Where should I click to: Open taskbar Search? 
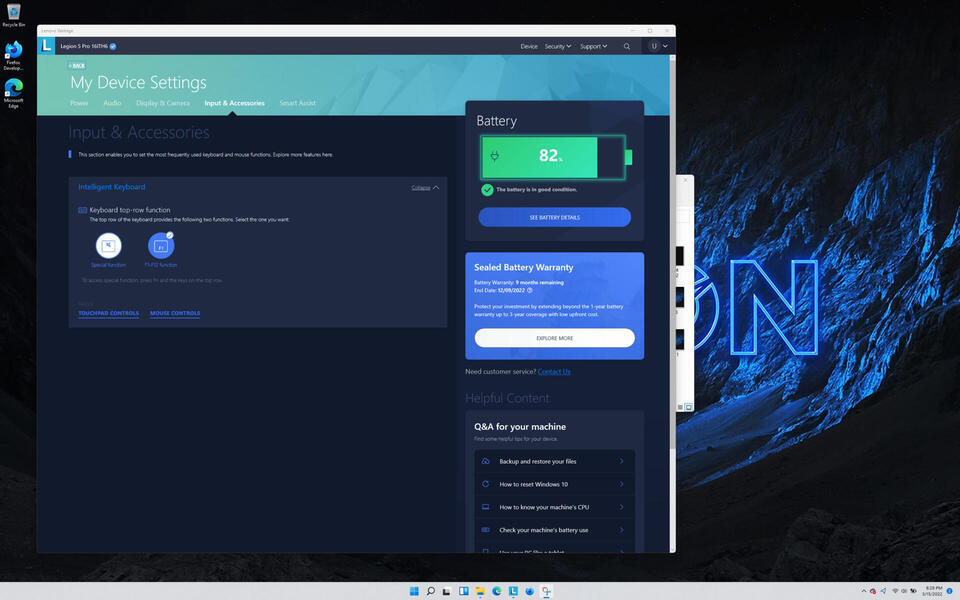click(x=430, y=591)
